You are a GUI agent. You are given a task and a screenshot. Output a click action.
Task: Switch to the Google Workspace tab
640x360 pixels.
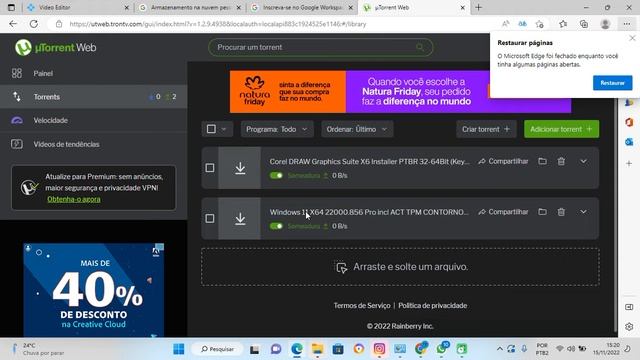(x=302, y=7)
